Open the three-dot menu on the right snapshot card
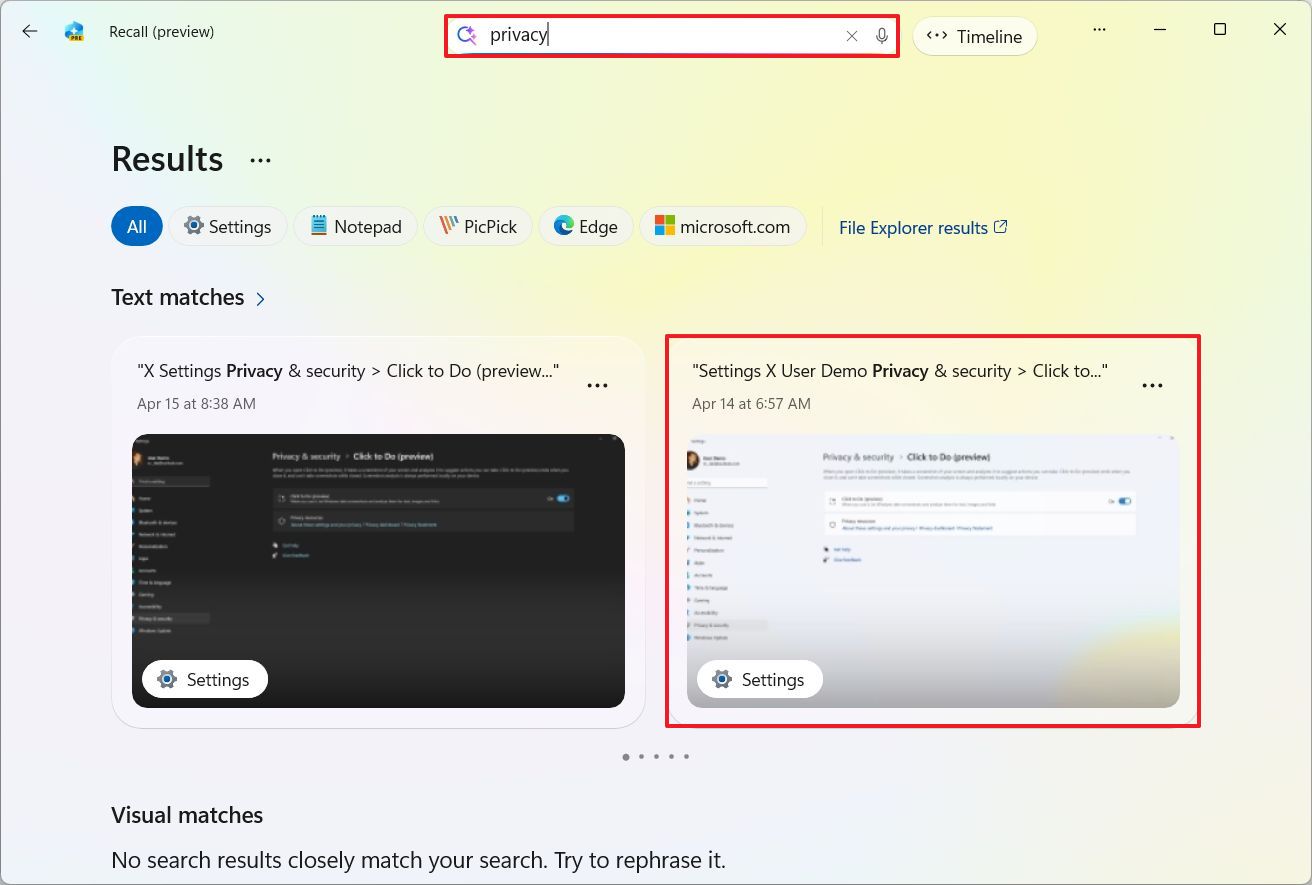This screenshot has height=885, width=1312. 1152,384
